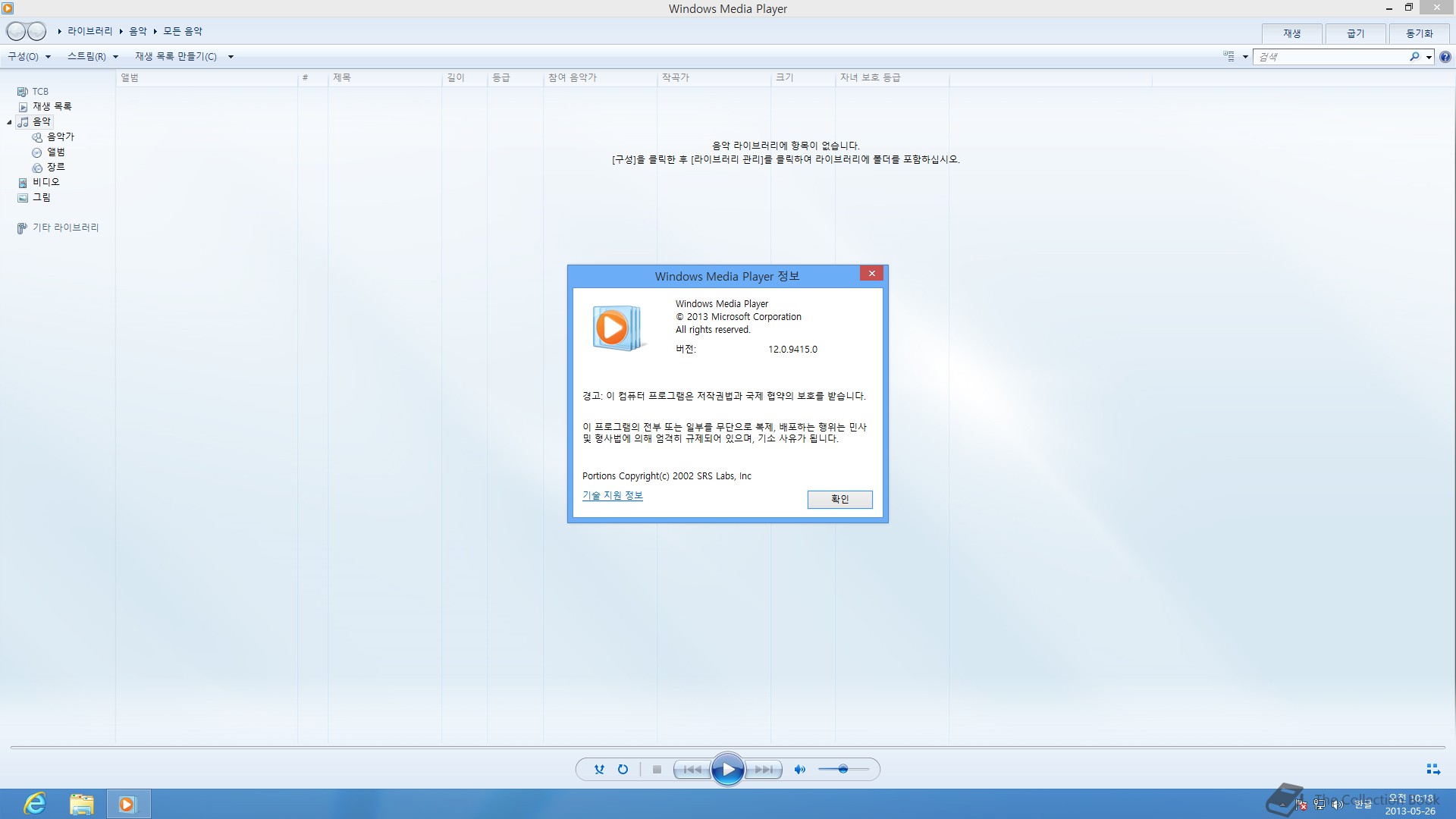The height and width of the screenshot is (819, 1456).
Task: Click 확인 in the about dialog
Action: 839,499
